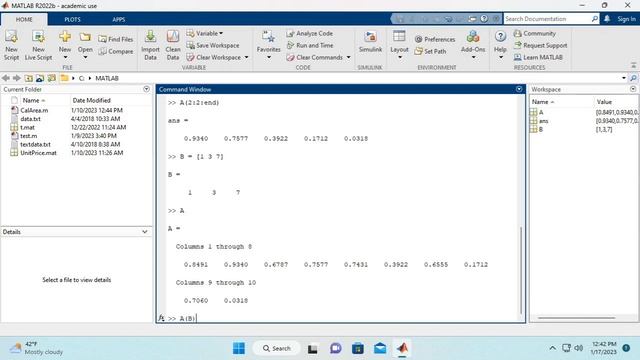
Task: Click Compare files
Action: [116, 51]
